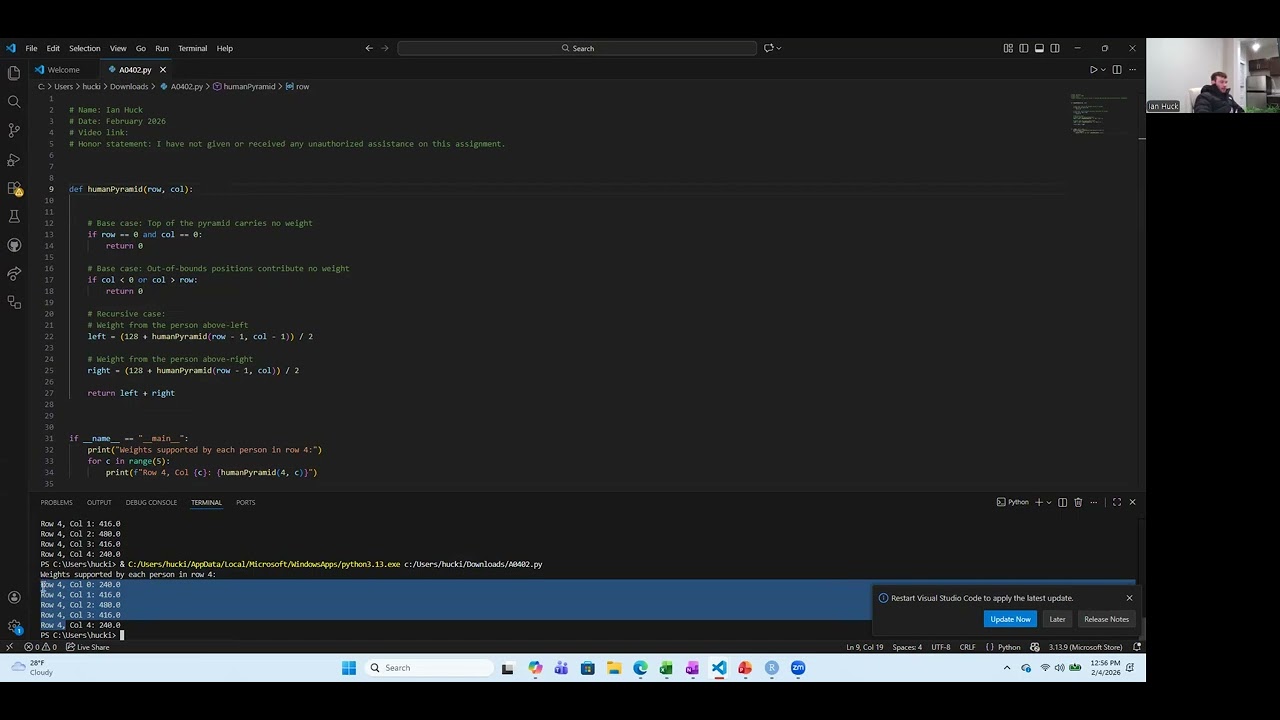Open the Manage gear in activity bar
The image size is (1280, 720).
point(14,626)
